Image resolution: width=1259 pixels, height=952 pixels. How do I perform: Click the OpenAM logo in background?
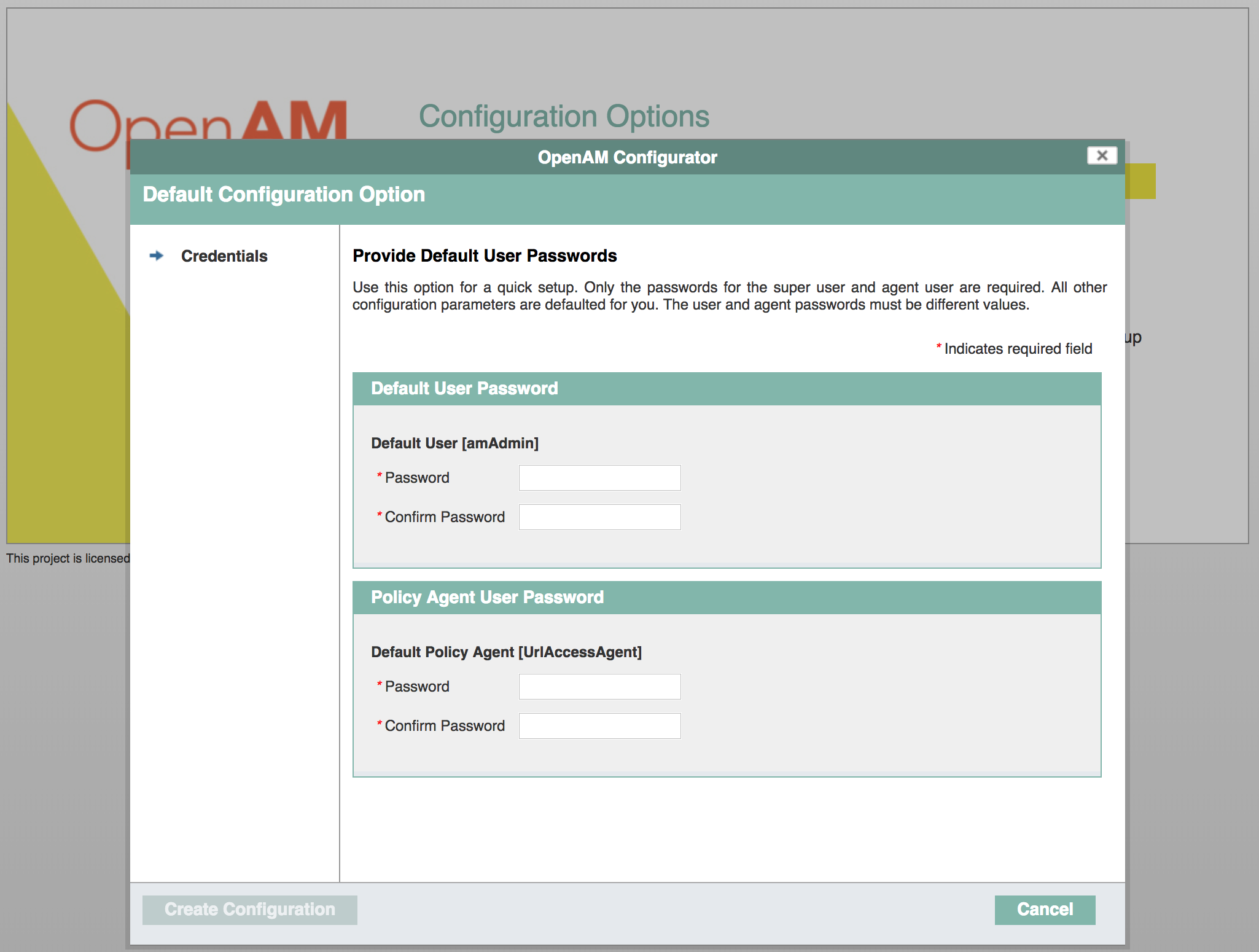pos(209,120)
